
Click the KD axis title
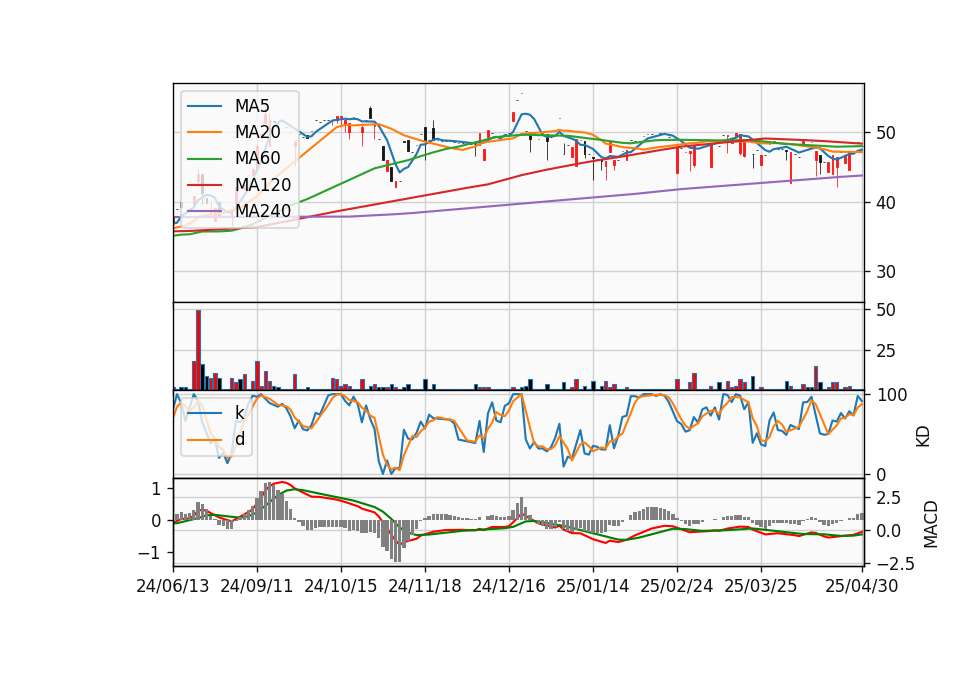[x=923, y=437]
